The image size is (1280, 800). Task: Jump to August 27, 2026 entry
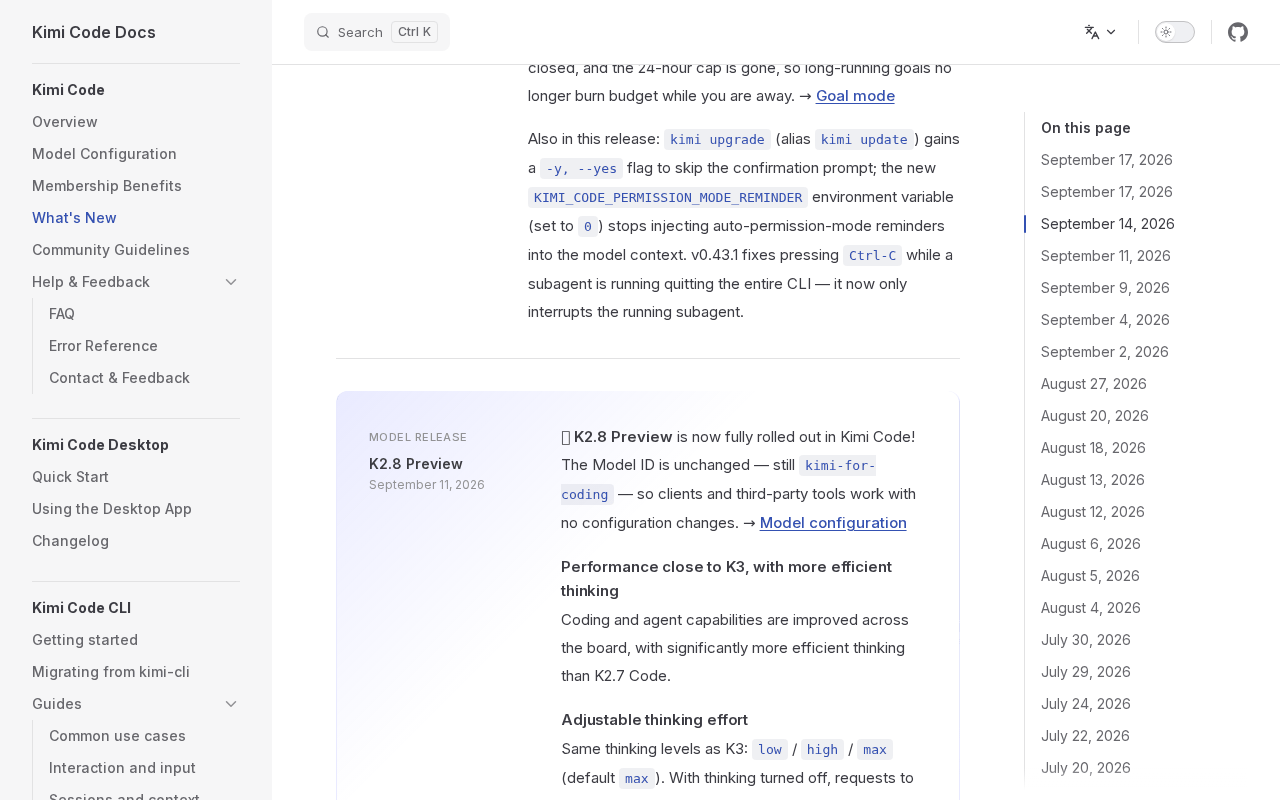1094,384
